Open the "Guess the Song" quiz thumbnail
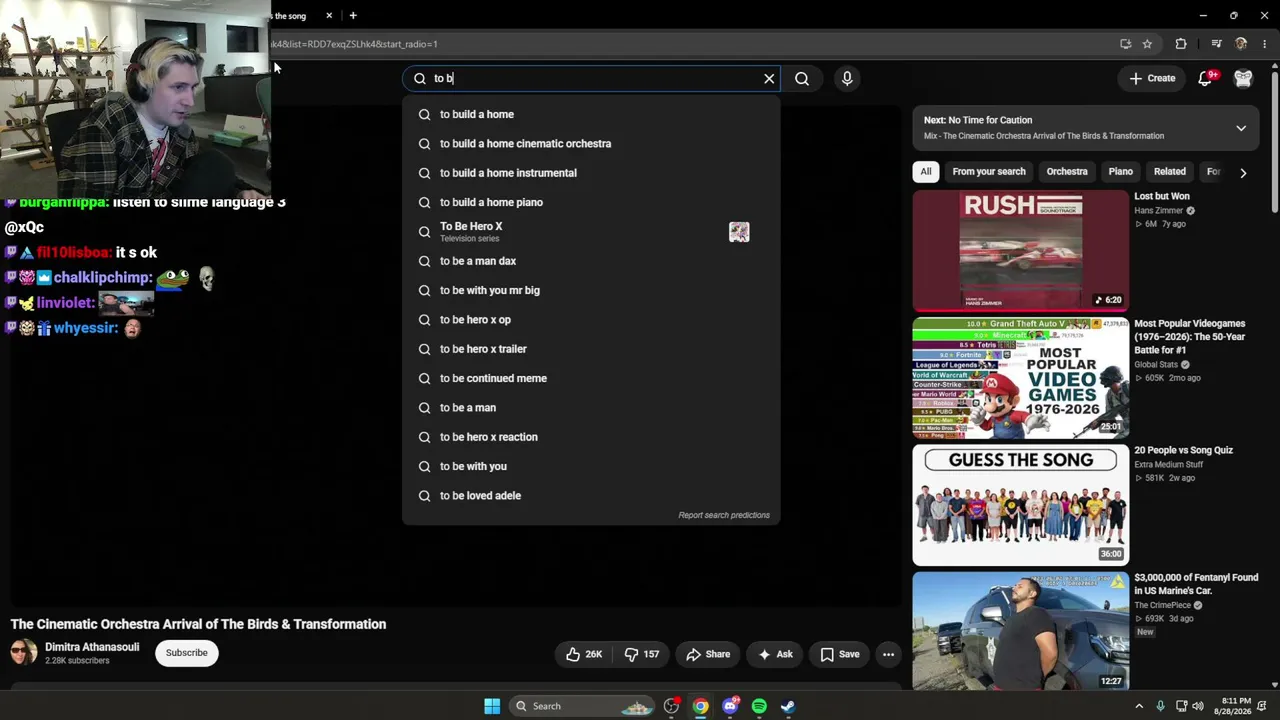The image size is (1280, 720). 1020,506
